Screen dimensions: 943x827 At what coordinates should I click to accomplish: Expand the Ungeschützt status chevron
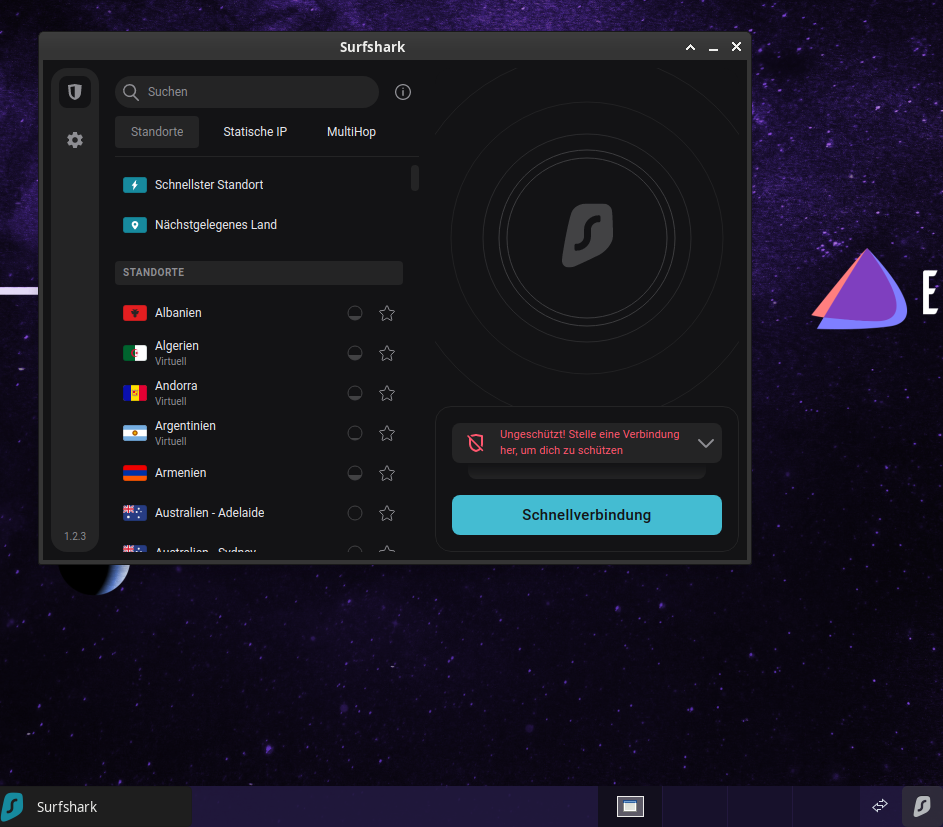pyautogui.click(x=706, y=443)
